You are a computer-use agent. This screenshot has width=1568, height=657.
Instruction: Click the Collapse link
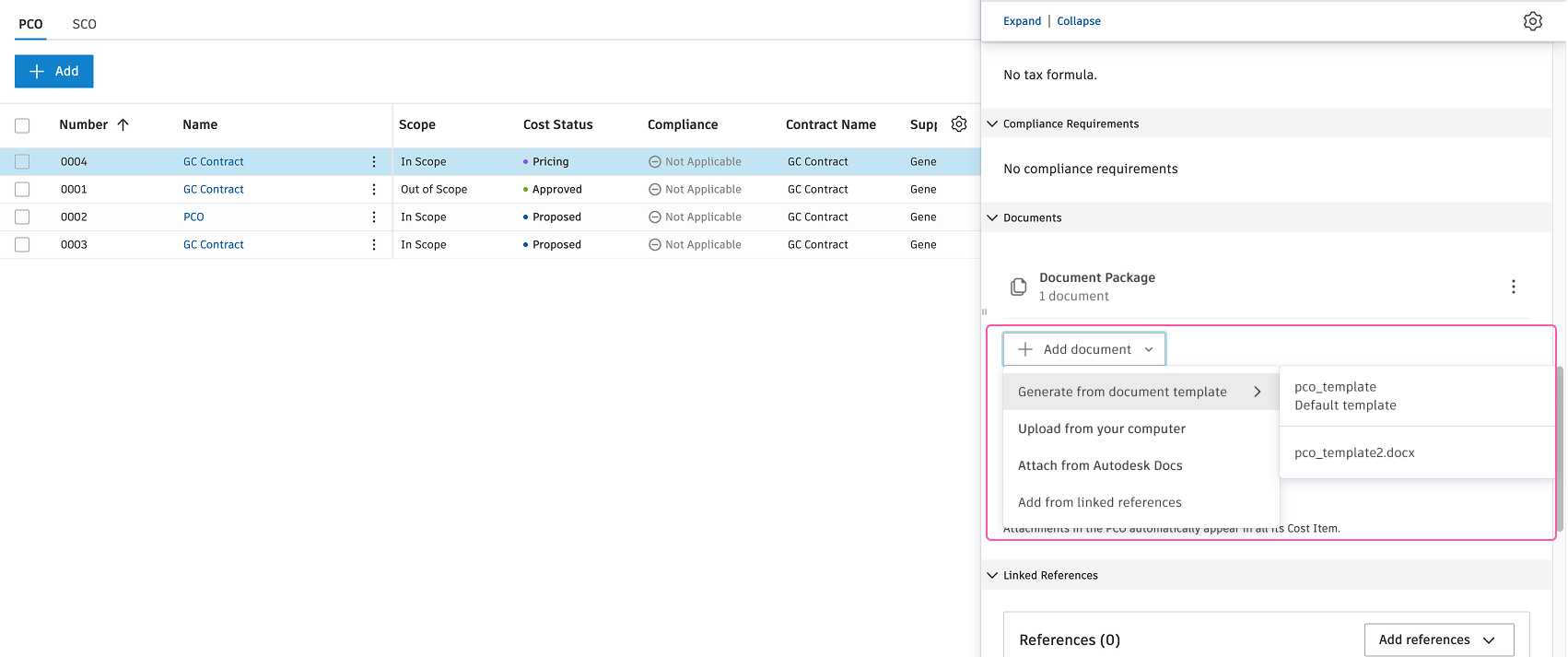pos(1079,21)
